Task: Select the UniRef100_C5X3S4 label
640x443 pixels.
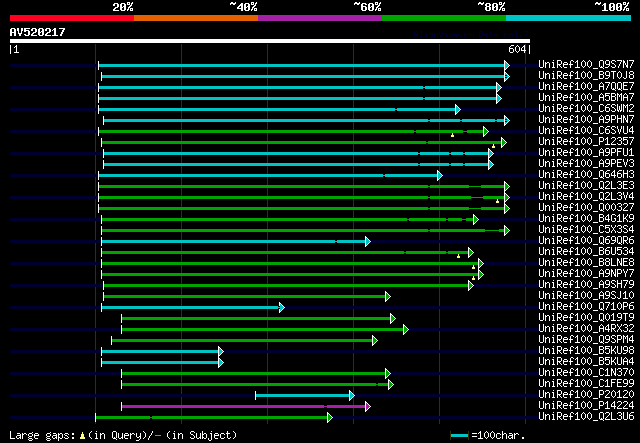Action: tap(586, 229)
